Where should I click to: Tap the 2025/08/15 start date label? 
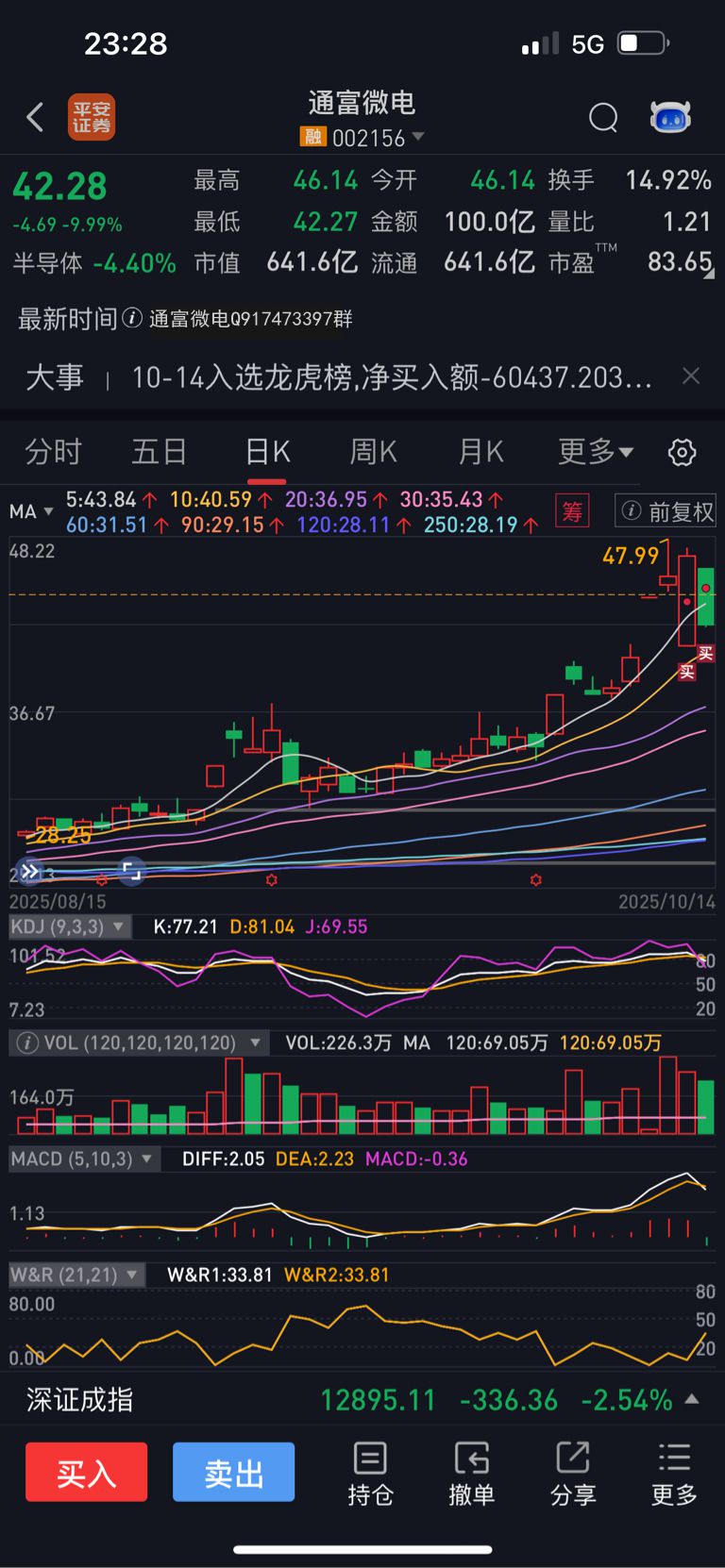(58, 902)
